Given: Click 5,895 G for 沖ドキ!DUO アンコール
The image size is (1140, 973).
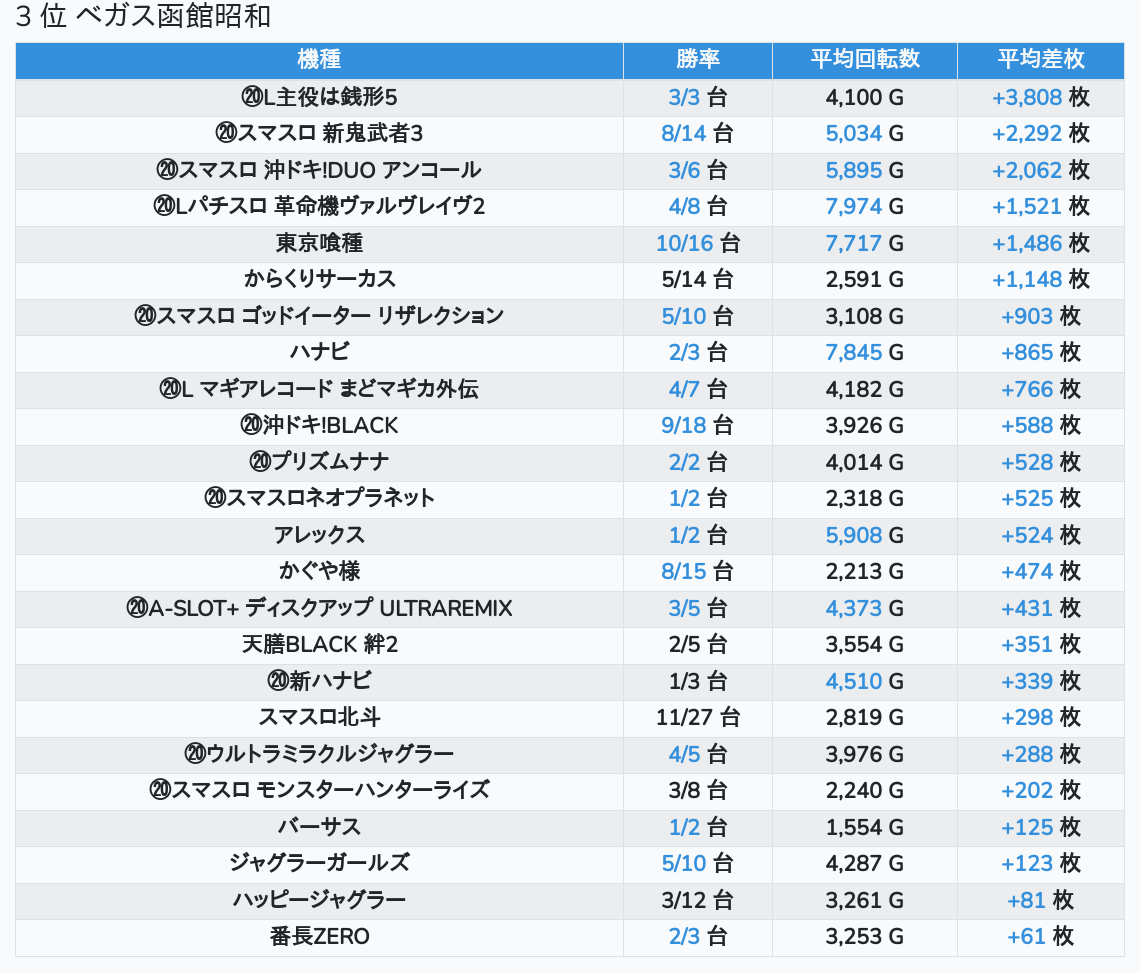Looking at the screenshot, I should click(854, 170).
